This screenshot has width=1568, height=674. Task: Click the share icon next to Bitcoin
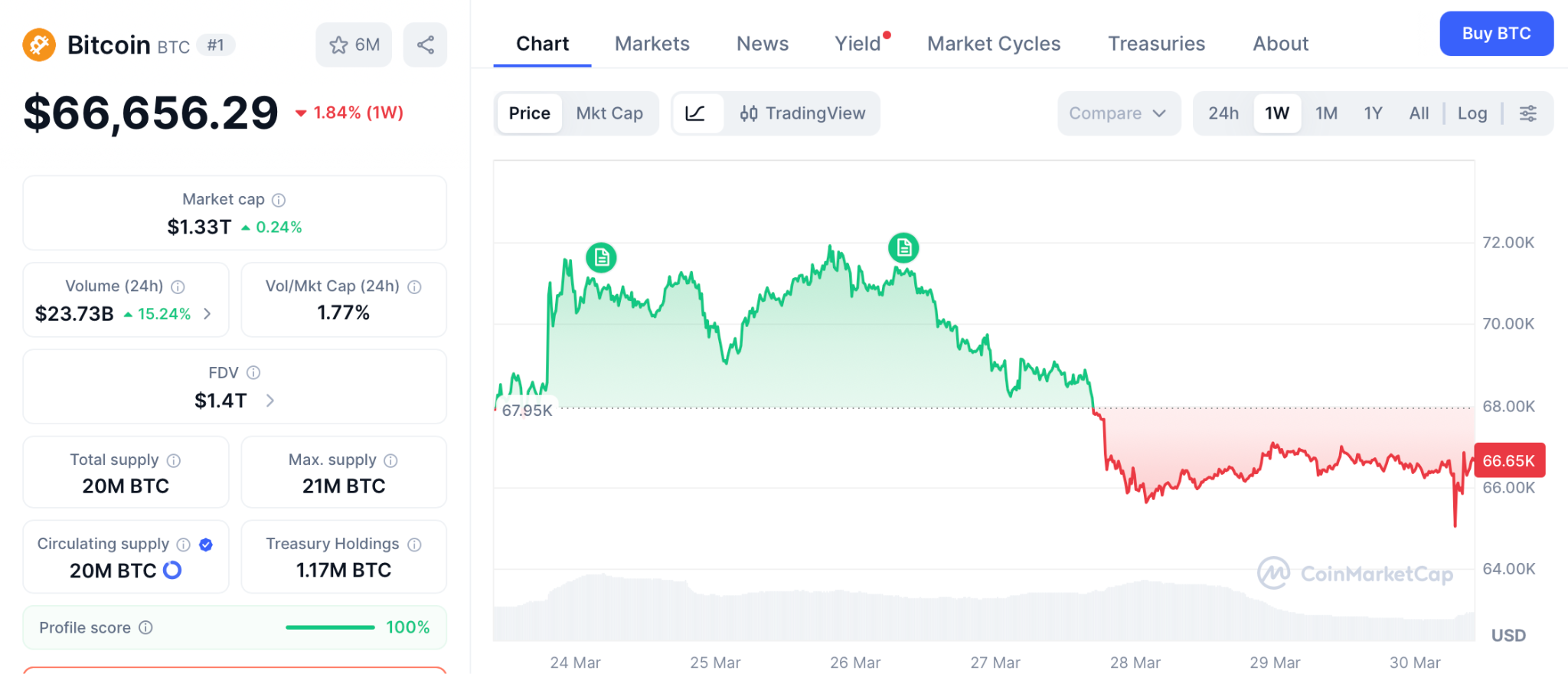[425, 45]
